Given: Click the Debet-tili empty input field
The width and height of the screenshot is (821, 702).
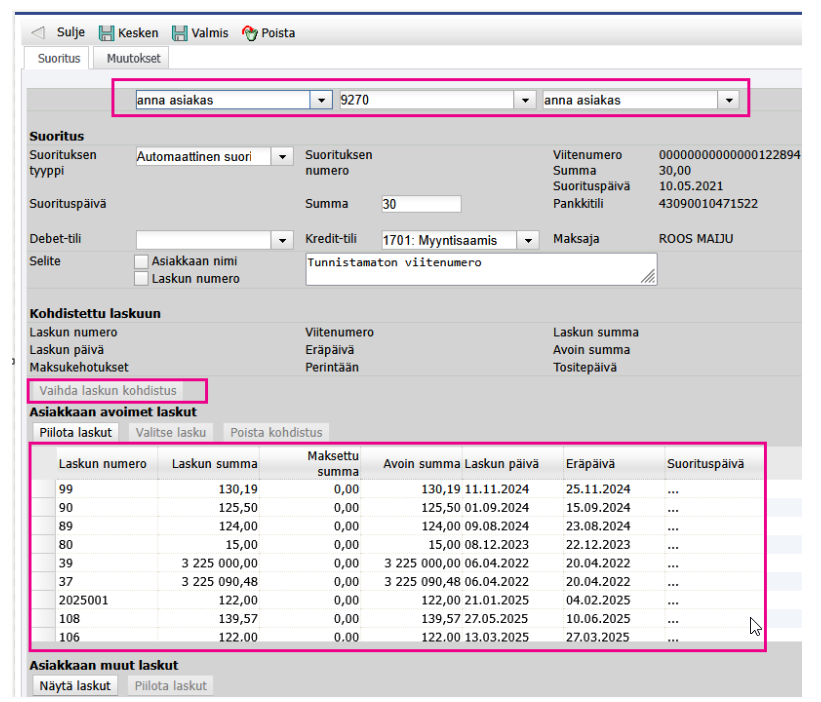Looking at the screenshot, I should click(x=204, y=240).
